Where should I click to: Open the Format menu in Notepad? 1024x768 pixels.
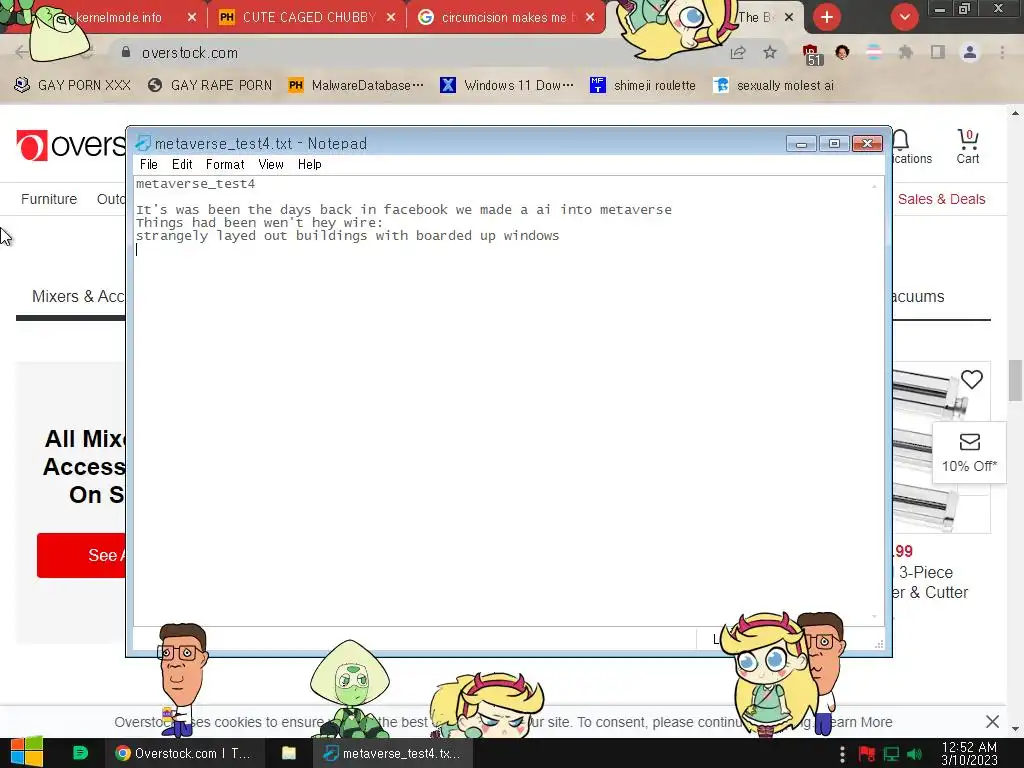[225, 165]
